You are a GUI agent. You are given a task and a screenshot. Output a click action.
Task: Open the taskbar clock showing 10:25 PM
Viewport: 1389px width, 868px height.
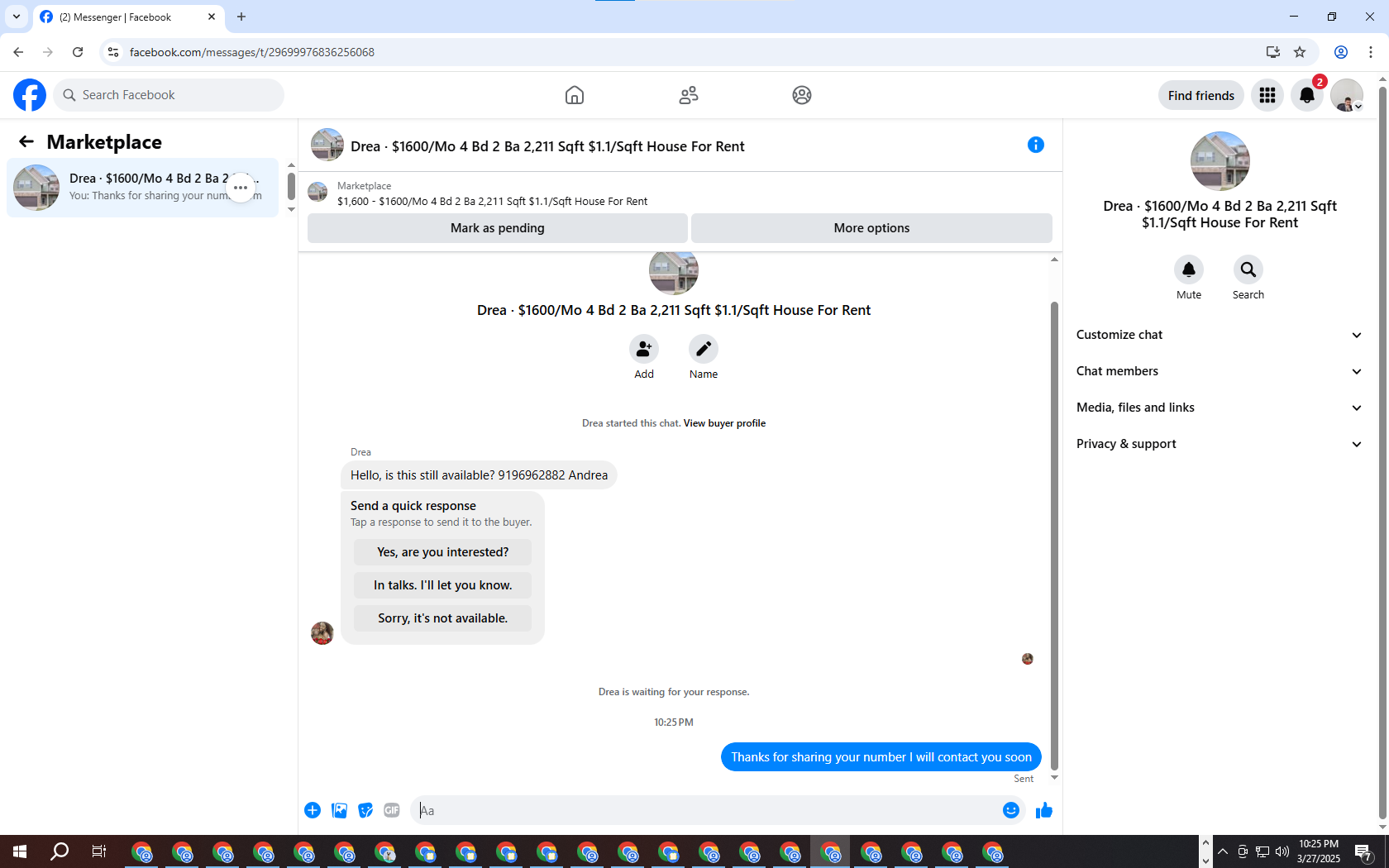tap(1319, 851)
